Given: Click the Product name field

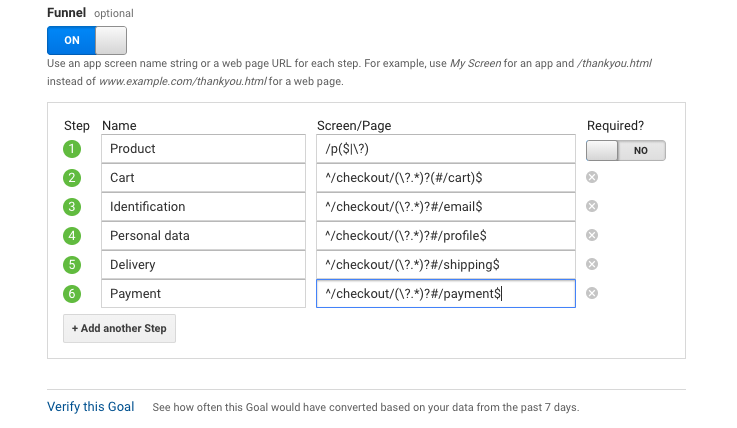Looking at the screenshot, I should [x=203, y=149].
